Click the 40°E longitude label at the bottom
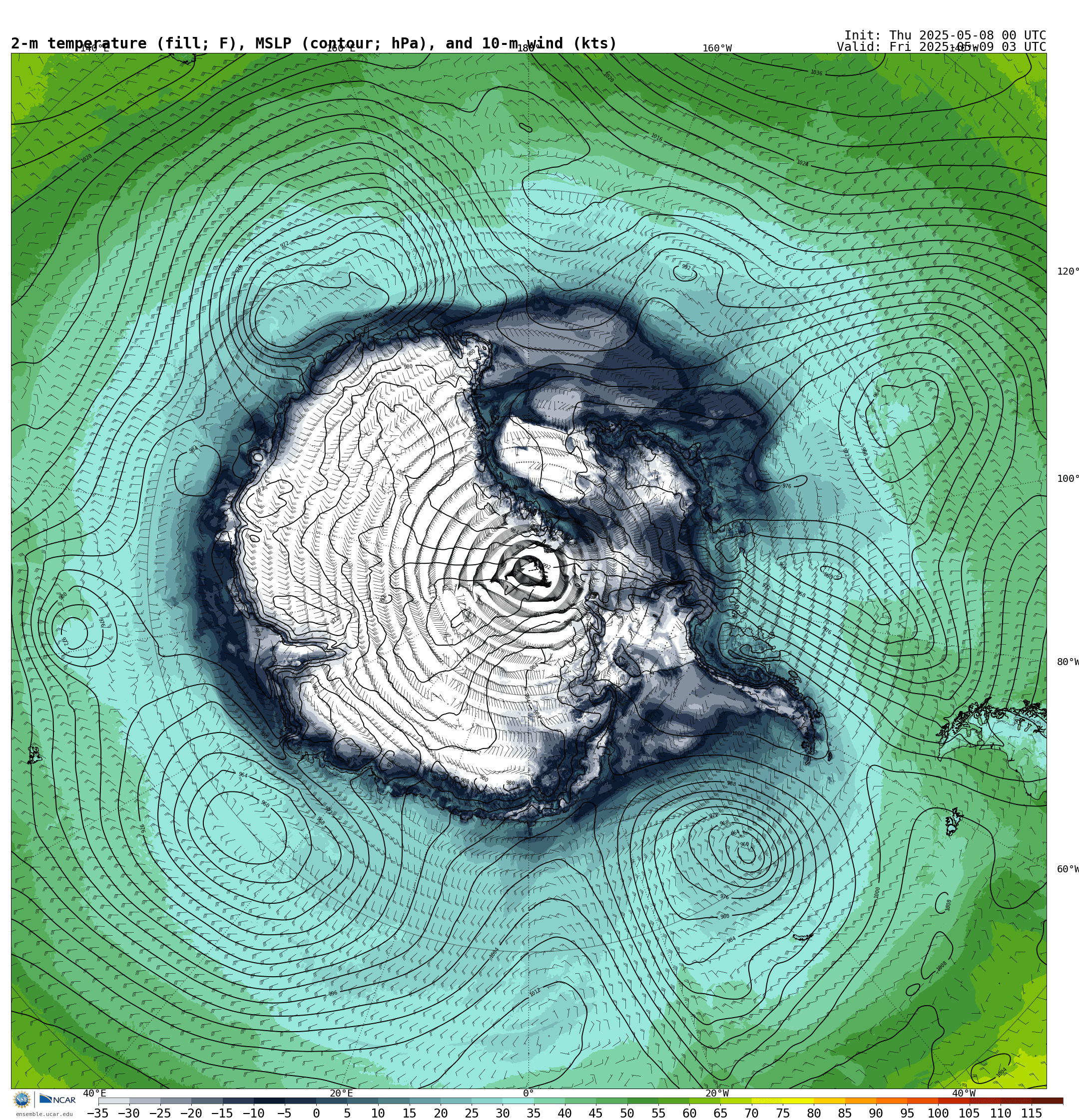This screenshot has width=1079, height=1120. [94, 1093]
